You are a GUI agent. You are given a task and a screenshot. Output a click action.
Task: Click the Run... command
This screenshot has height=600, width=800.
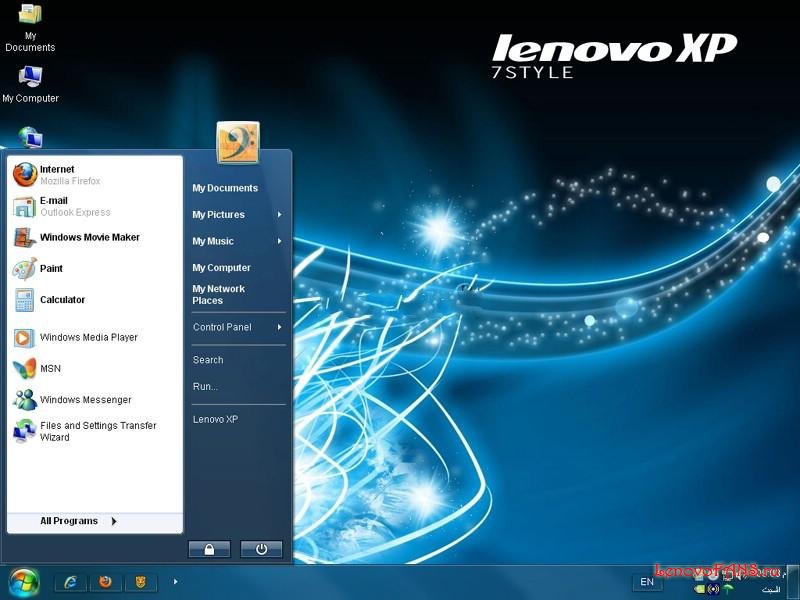tap(205, 386)
